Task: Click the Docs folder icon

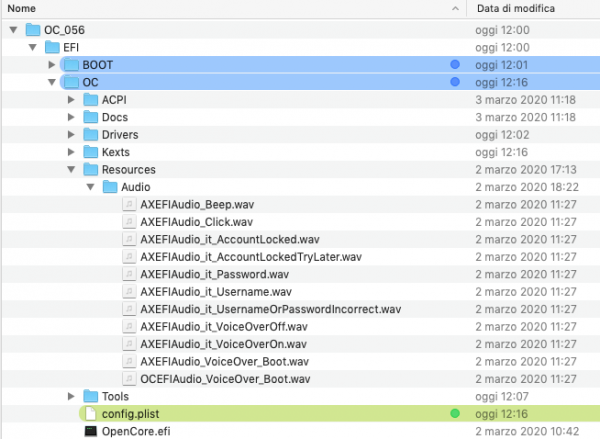Action: [89, 117]
